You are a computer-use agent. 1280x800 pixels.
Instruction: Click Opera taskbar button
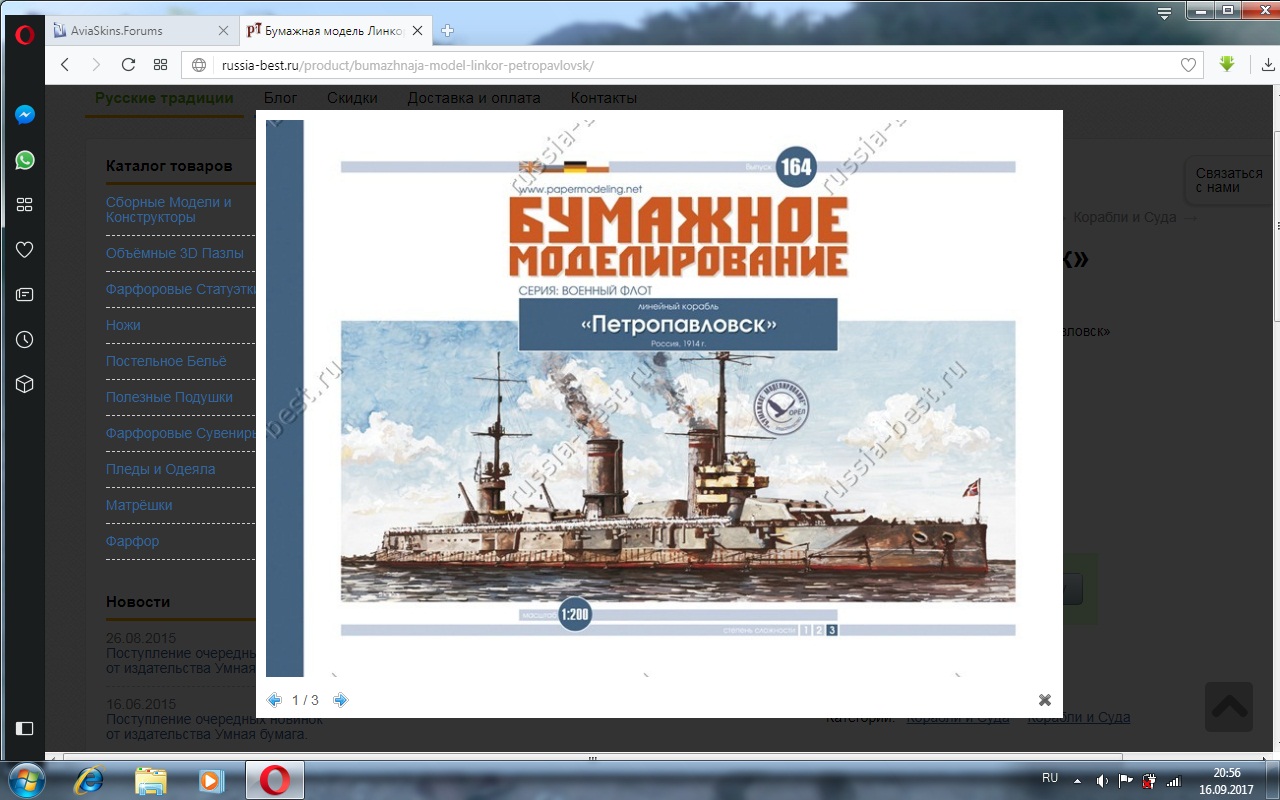(x=274, y=780)
